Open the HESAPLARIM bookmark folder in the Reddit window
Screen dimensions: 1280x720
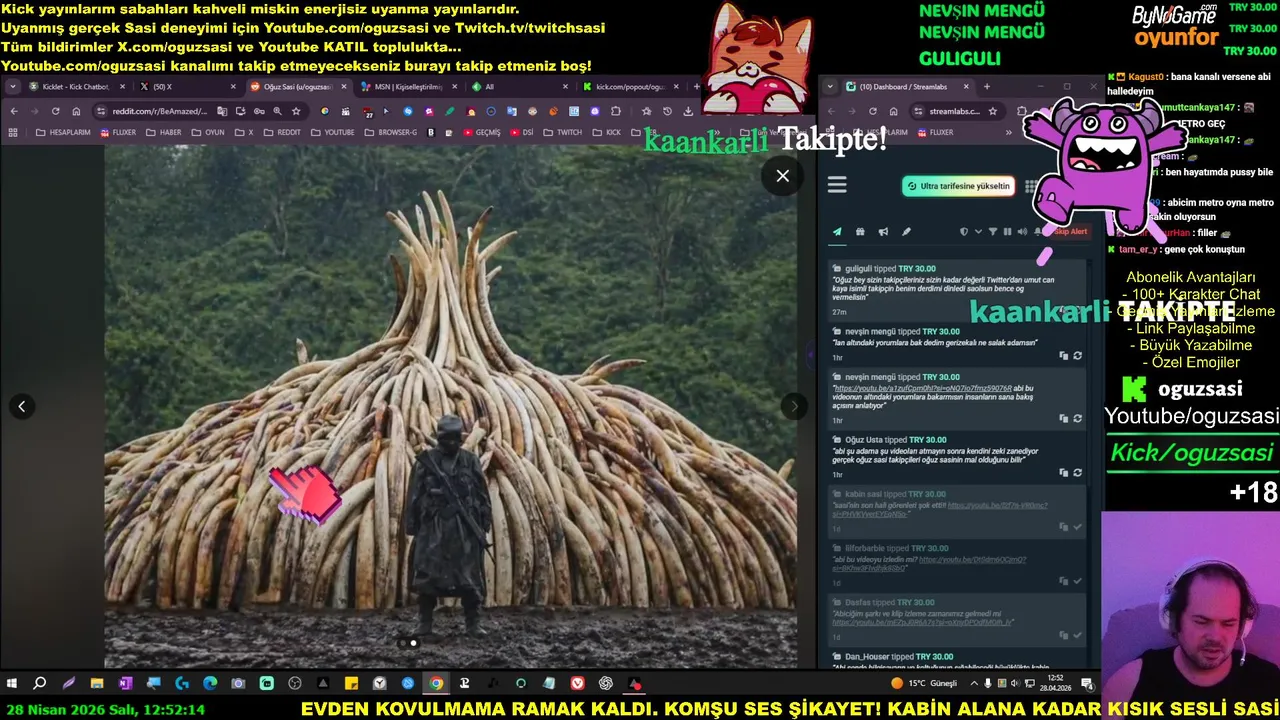(x=64, y=132)
